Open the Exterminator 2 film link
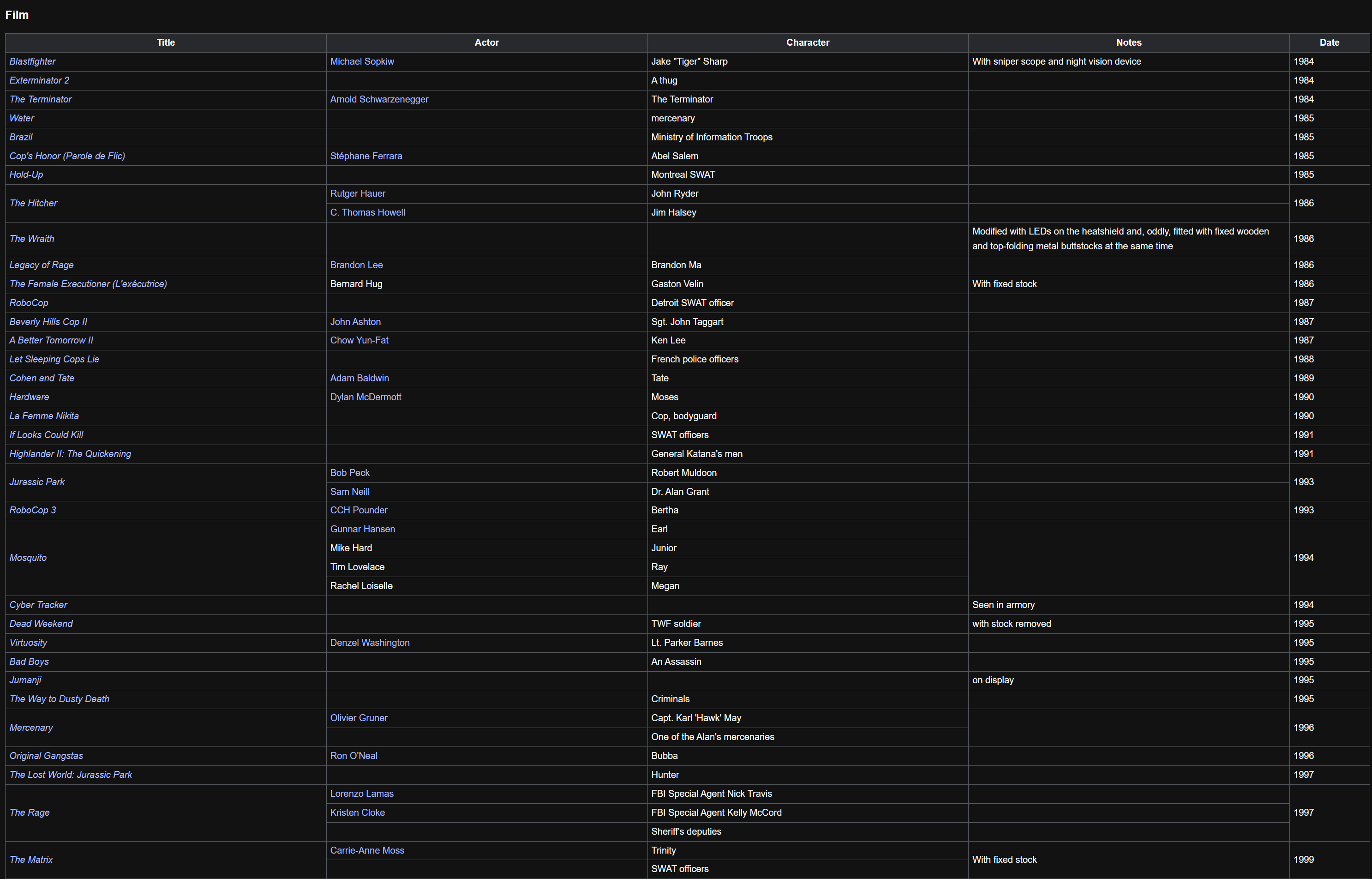 pyautogui.click(x=39, y=80)
